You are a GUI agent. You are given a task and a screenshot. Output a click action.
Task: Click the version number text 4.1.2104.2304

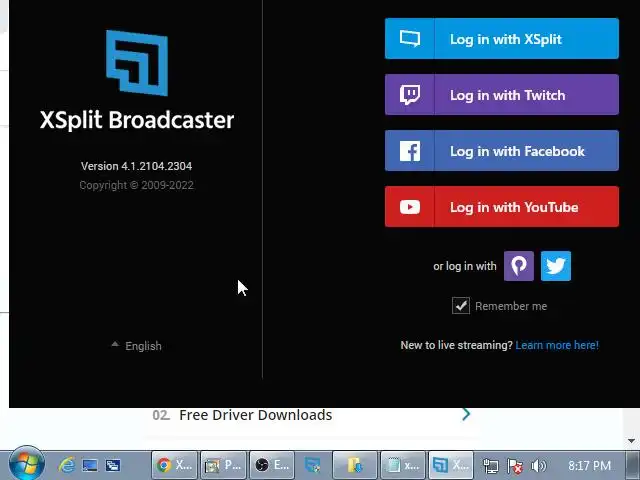point(157,166)
